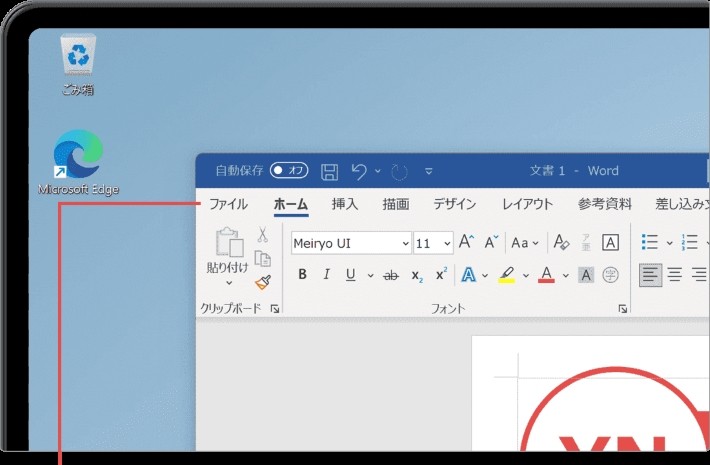Click the Redo icon in title bar
Screen dimensions: 710x465
399,172
